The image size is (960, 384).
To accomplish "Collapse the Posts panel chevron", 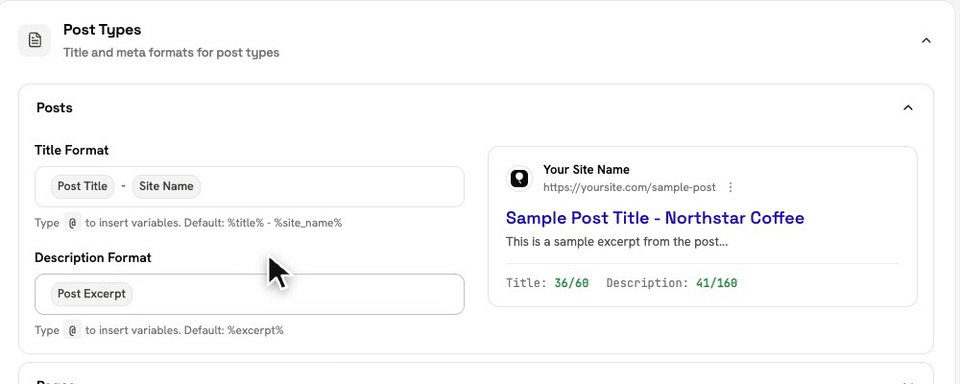I will [908, 108].
